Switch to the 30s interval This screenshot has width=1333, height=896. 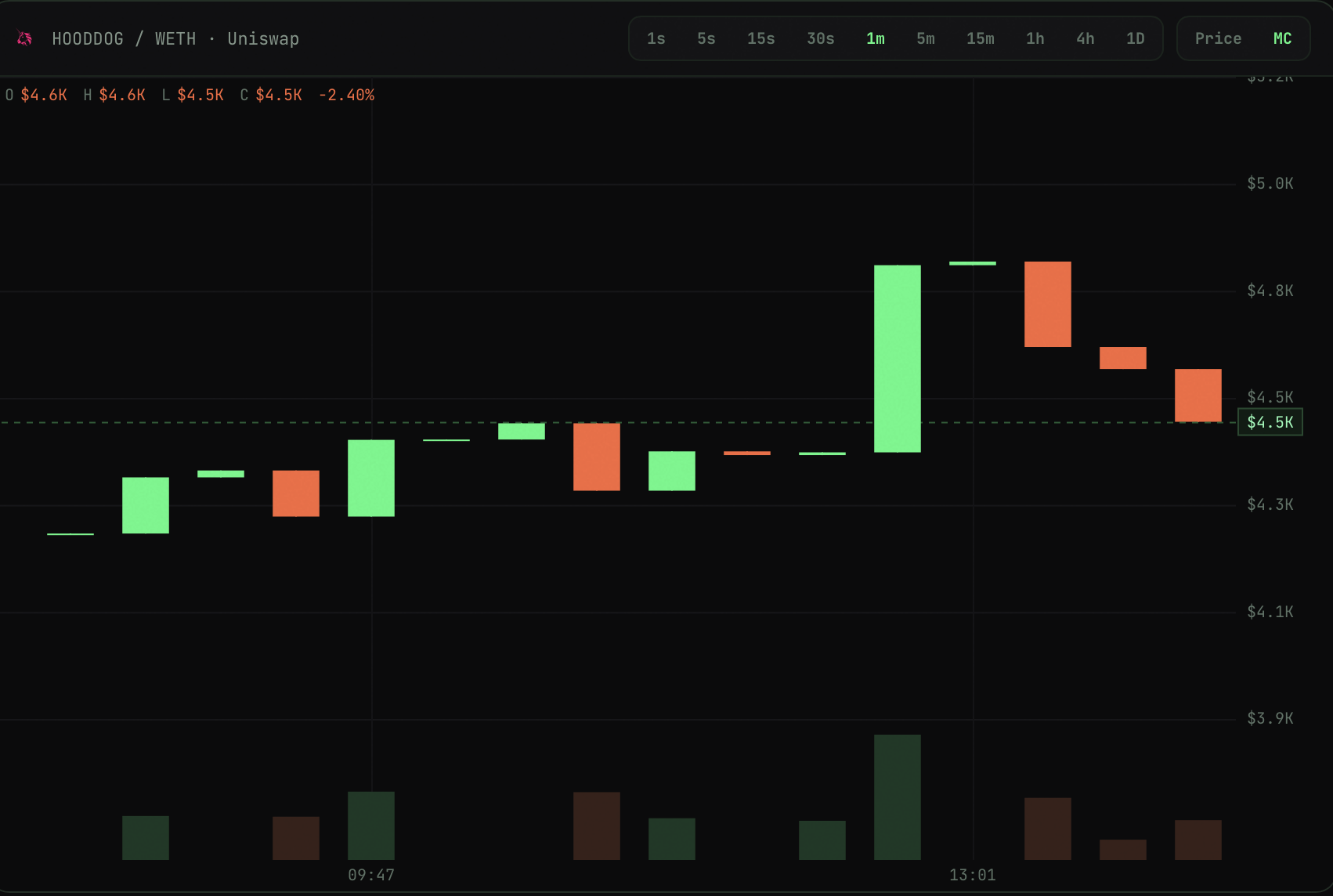[x=821, y=38]
